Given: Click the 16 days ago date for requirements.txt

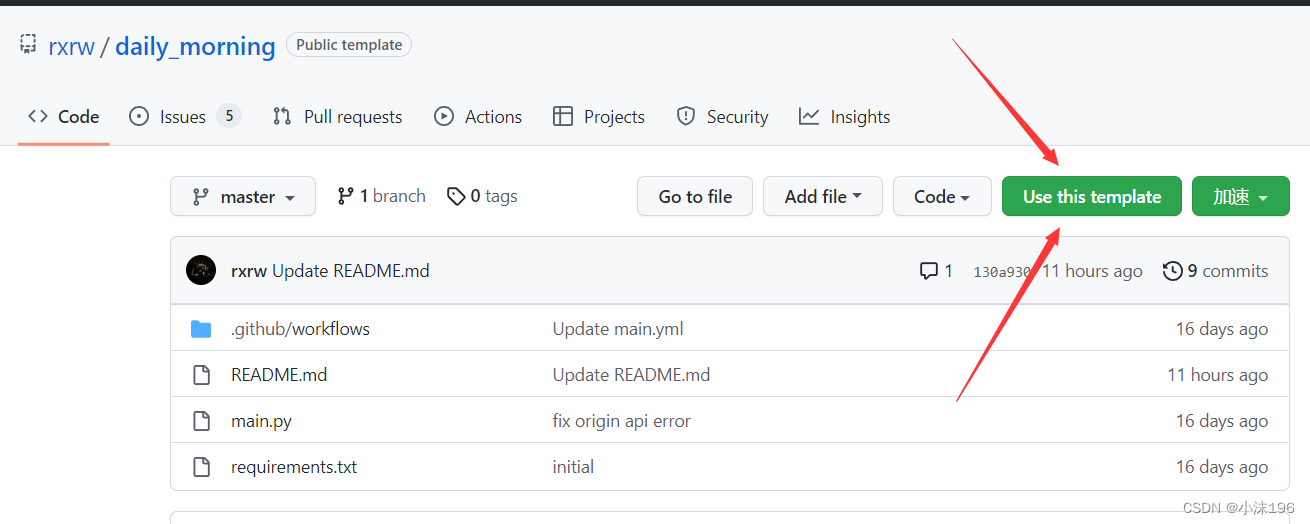Looking at the screenshot, I should 1222,467.
